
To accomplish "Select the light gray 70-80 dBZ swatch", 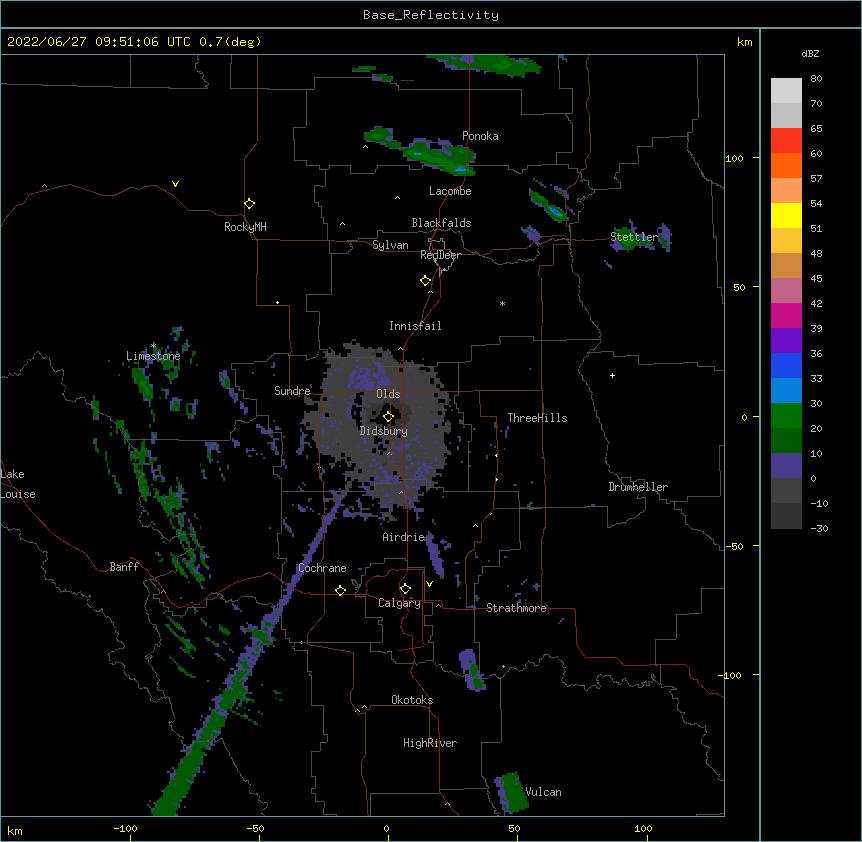I will coord(786,91).
